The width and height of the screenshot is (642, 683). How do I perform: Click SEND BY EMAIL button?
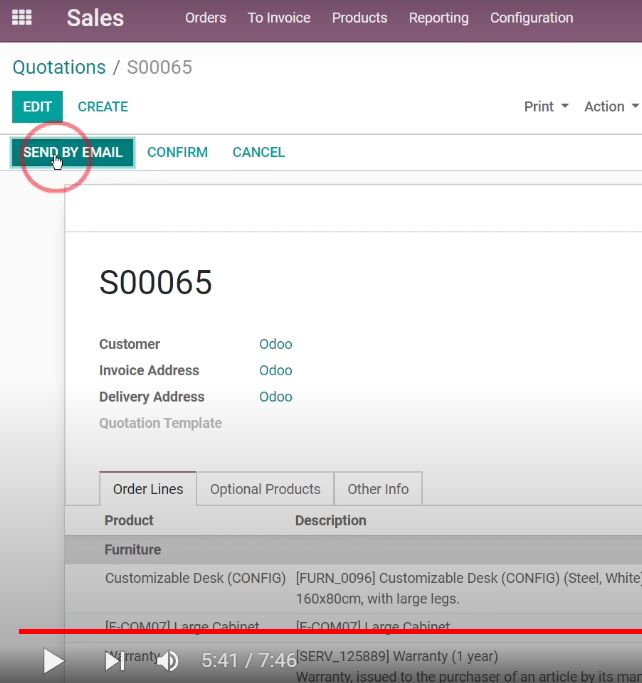click(x=73, y=152)
